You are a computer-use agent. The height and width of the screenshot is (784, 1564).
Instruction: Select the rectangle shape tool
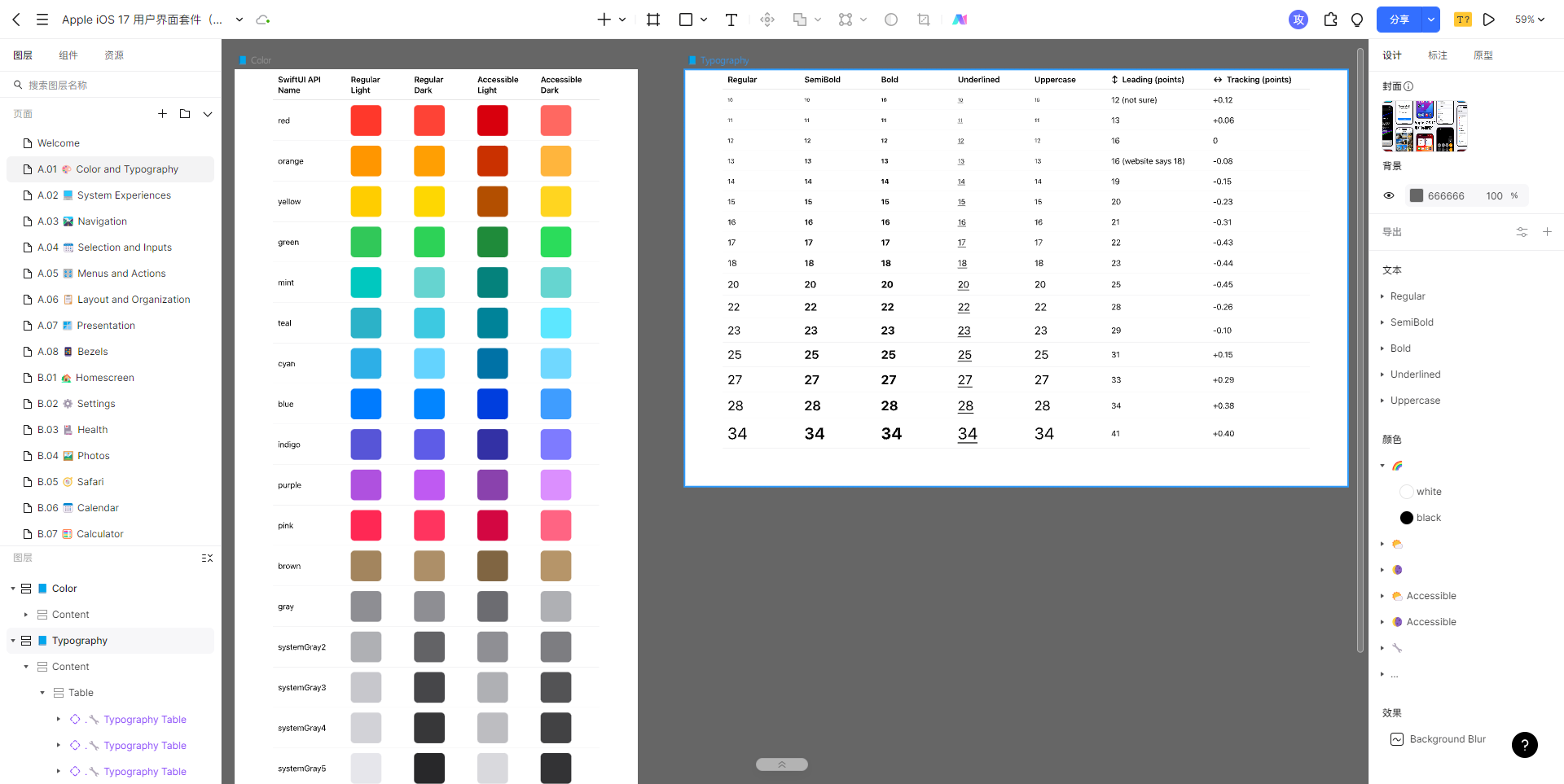click(686, 20)
